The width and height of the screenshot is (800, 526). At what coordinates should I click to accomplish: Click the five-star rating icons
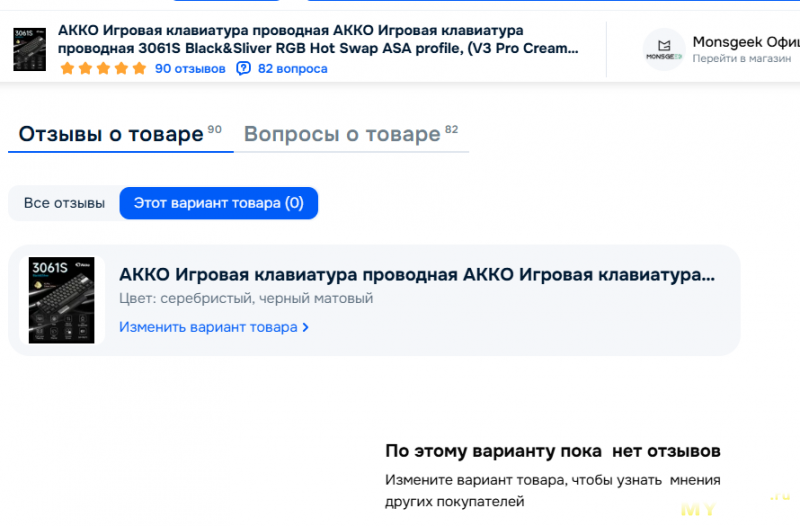click(x=103, y=68)
